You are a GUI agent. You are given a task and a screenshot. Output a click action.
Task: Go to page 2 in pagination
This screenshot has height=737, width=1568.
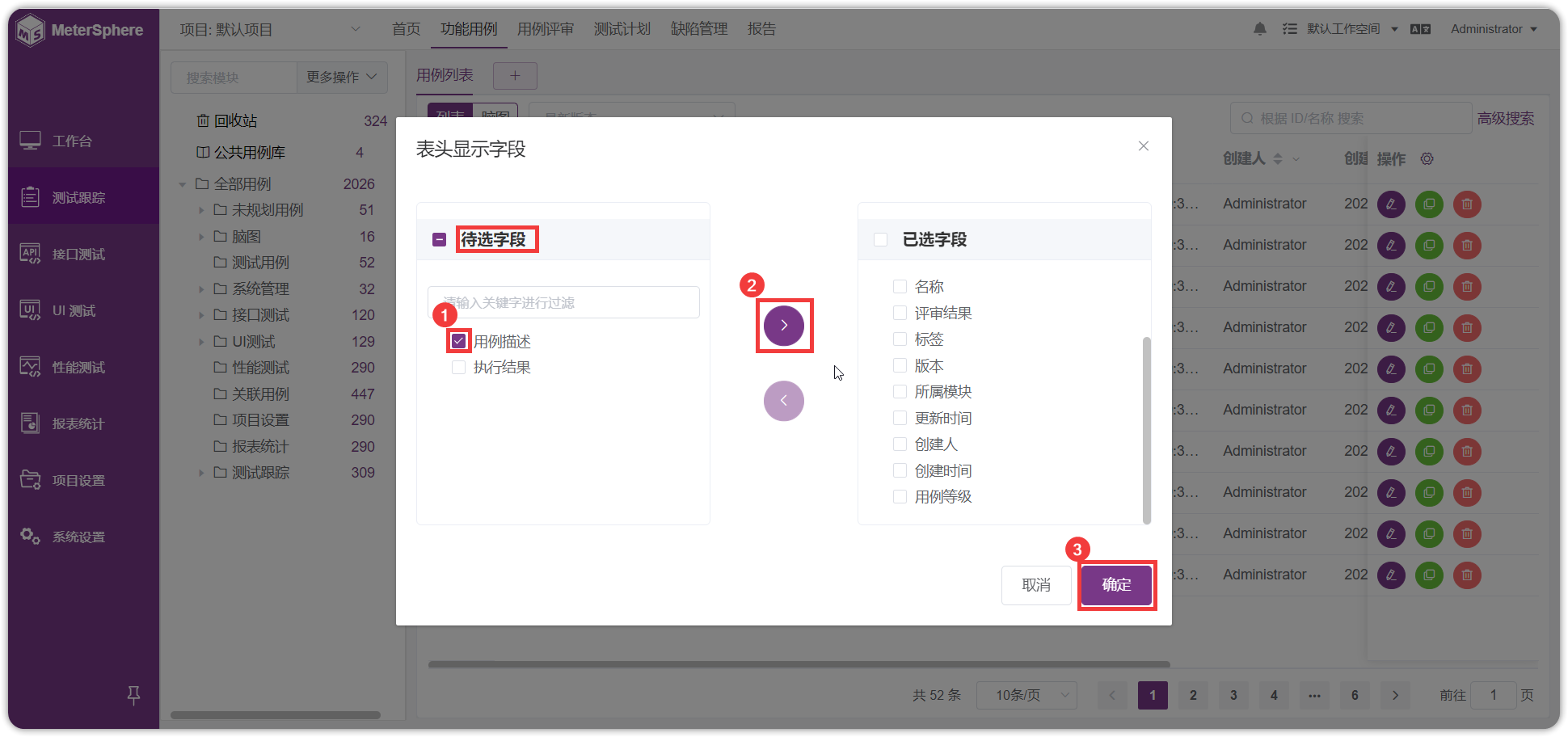click(1193, 695)
